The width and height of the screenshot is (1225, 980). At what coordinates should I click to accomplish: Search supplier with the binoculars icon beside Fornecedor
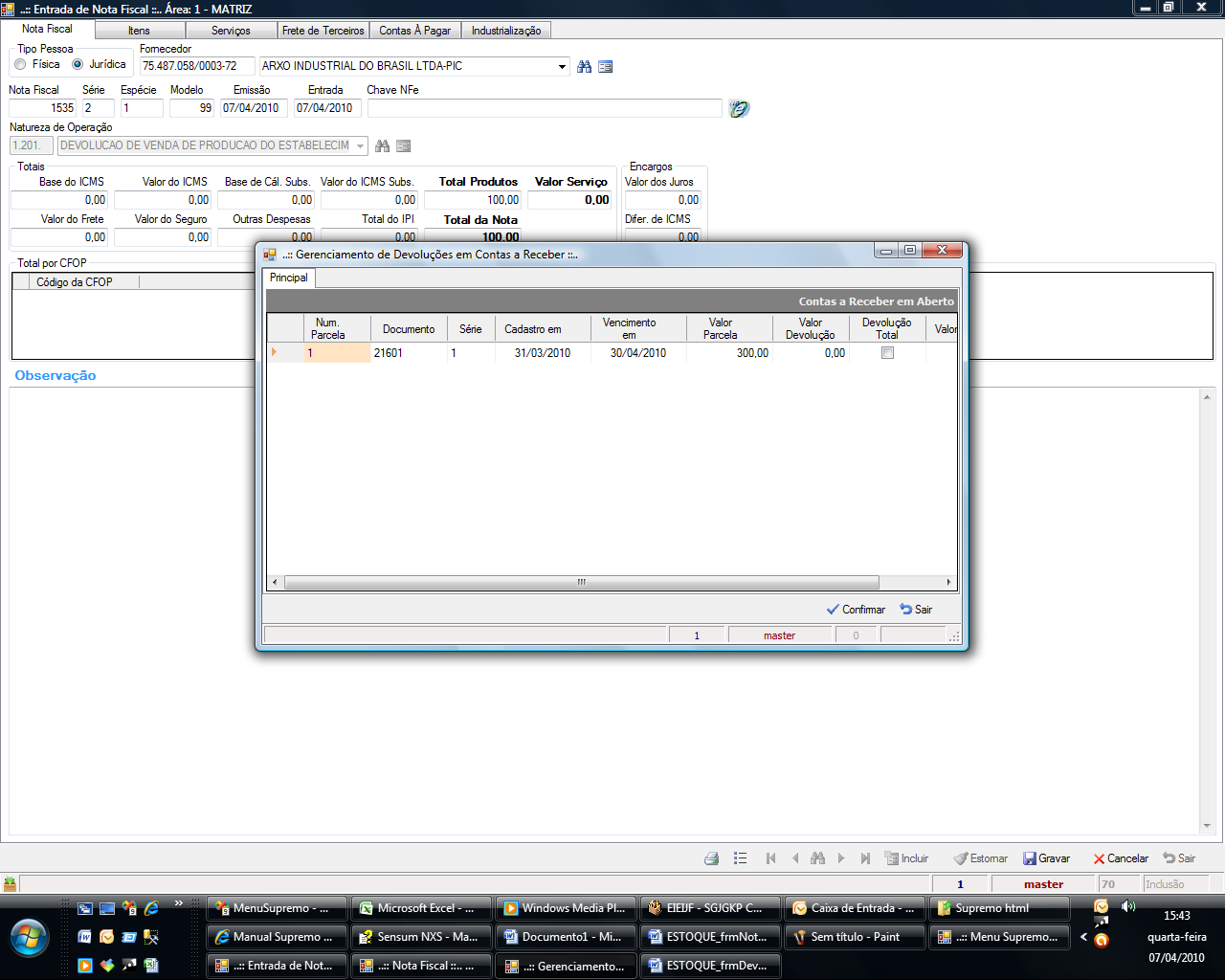584,67
